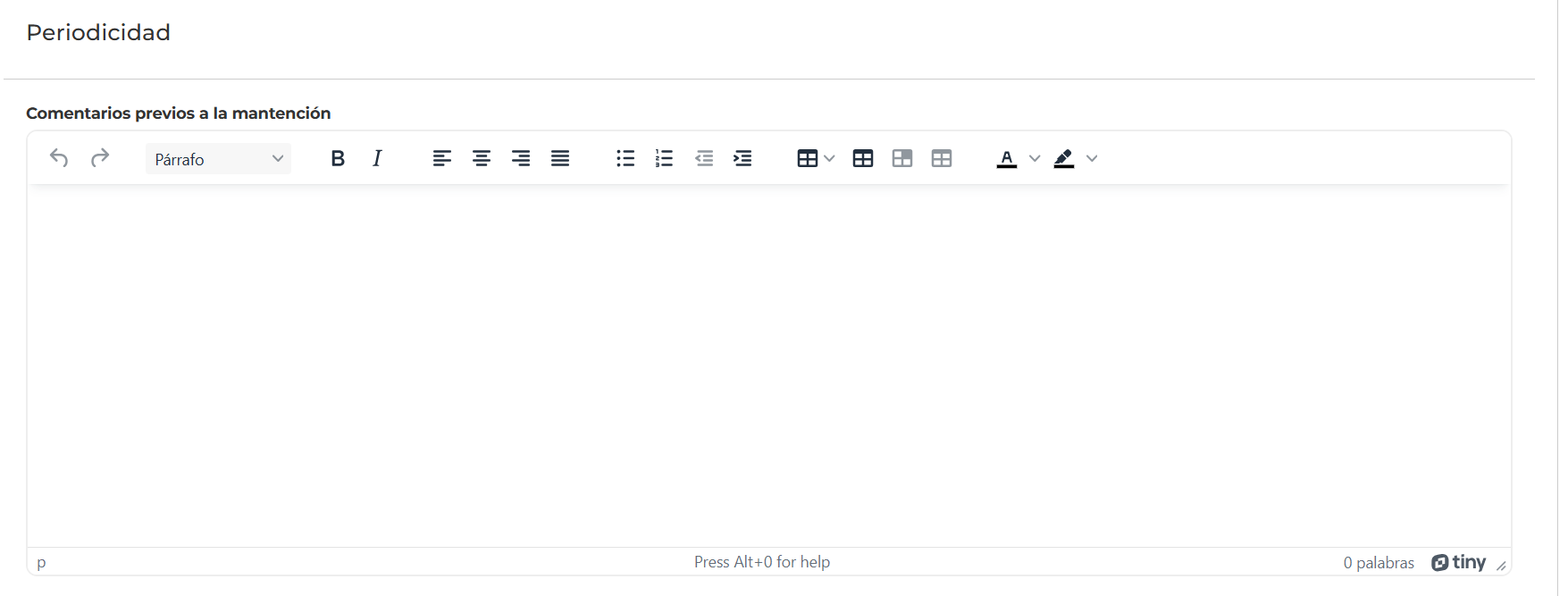The image size is (1568, 596).
Task: Decrease indent with outdent icon
Action: [704, 158]
